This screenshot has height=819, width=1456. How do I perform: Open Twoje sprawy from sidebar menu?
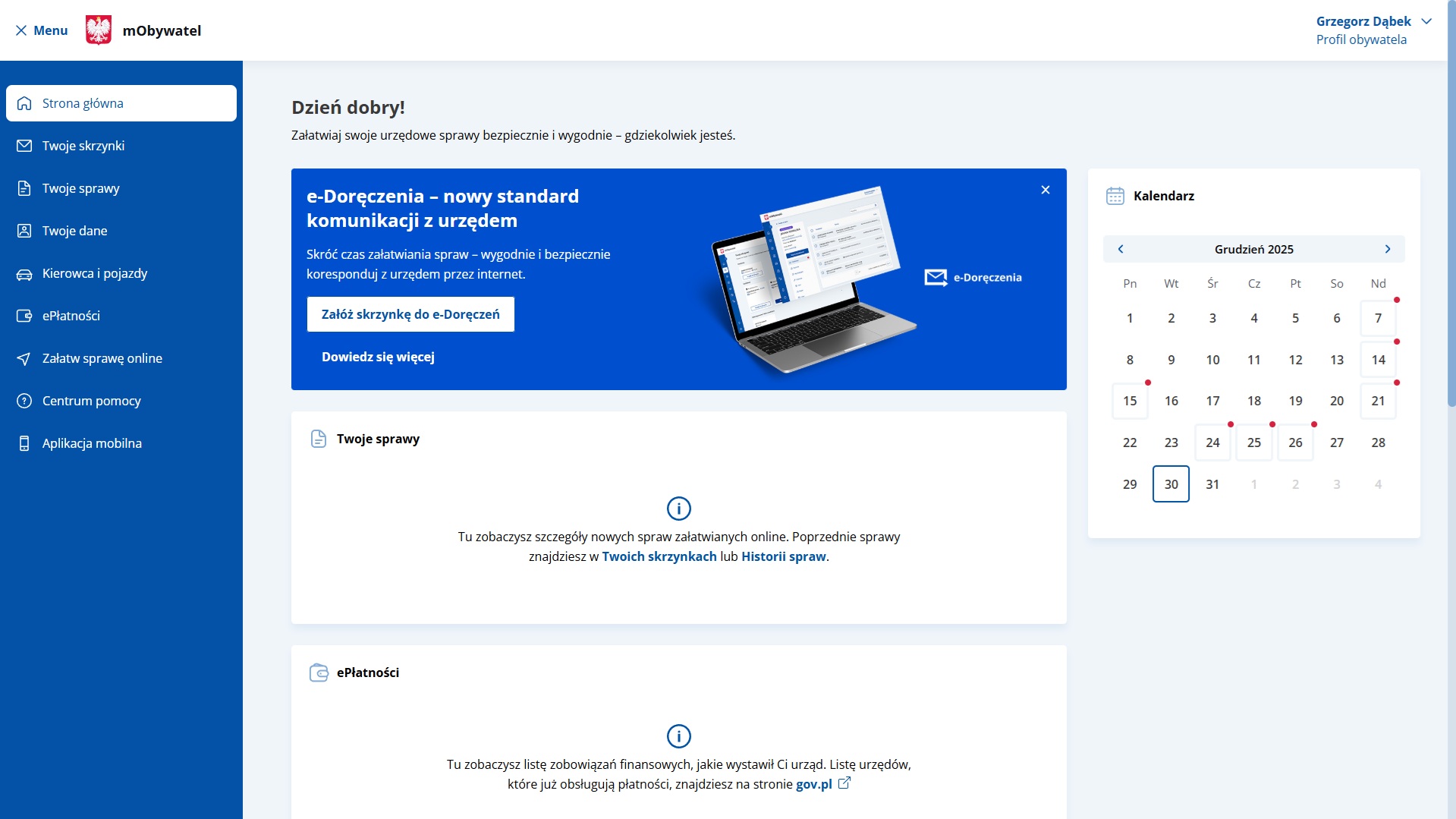81,188
